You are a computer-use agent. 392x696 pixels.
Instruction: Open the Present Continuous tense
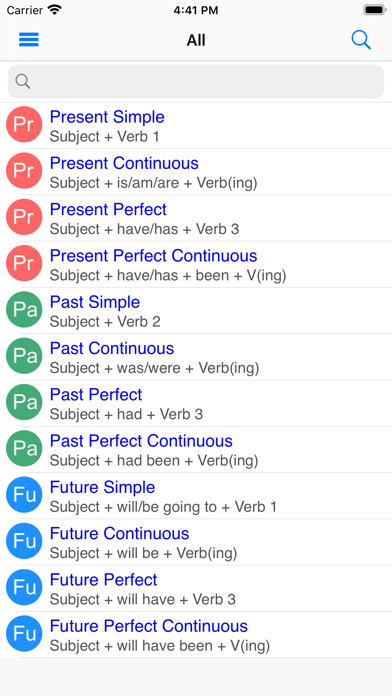[x=196, y=172]
